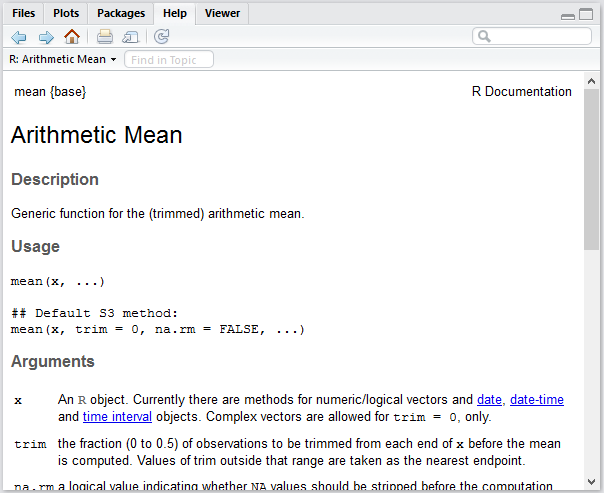Image resolution: width=604 pixels, height=493 pixels.
Task: Click the 'x' argument name
Action: 18,401
